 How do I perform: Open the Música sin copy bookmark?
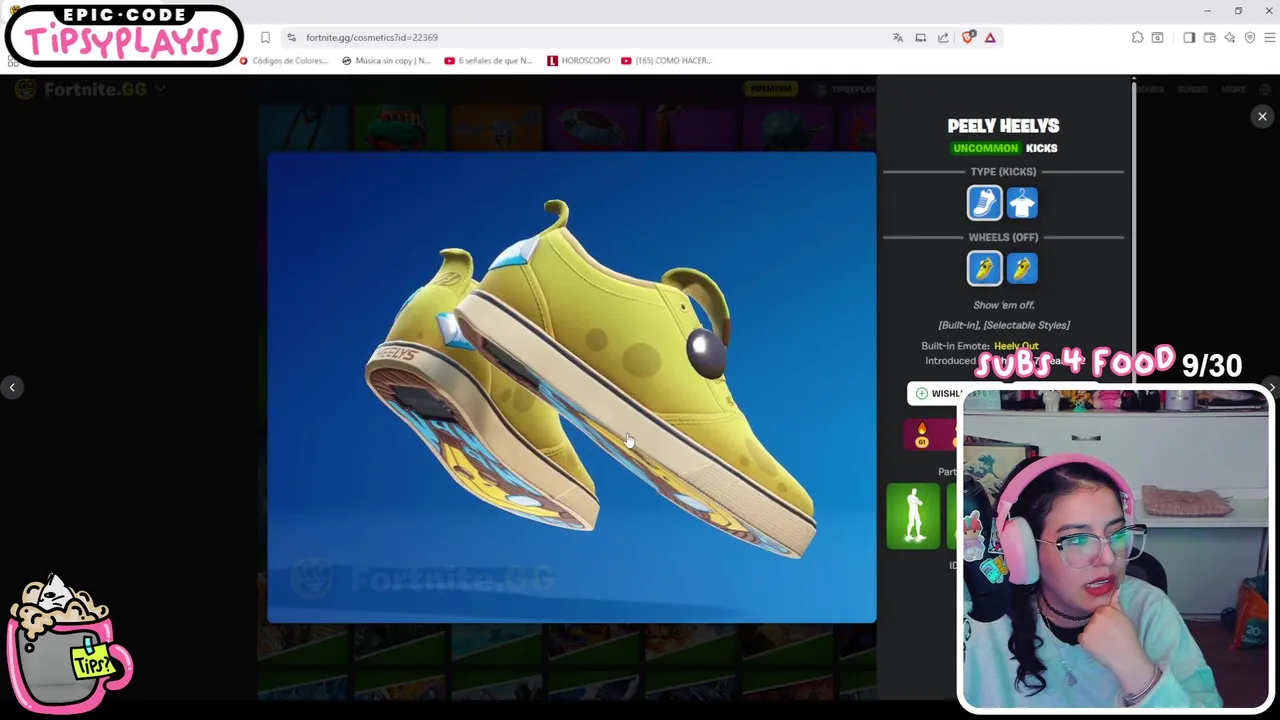point(386,60)
